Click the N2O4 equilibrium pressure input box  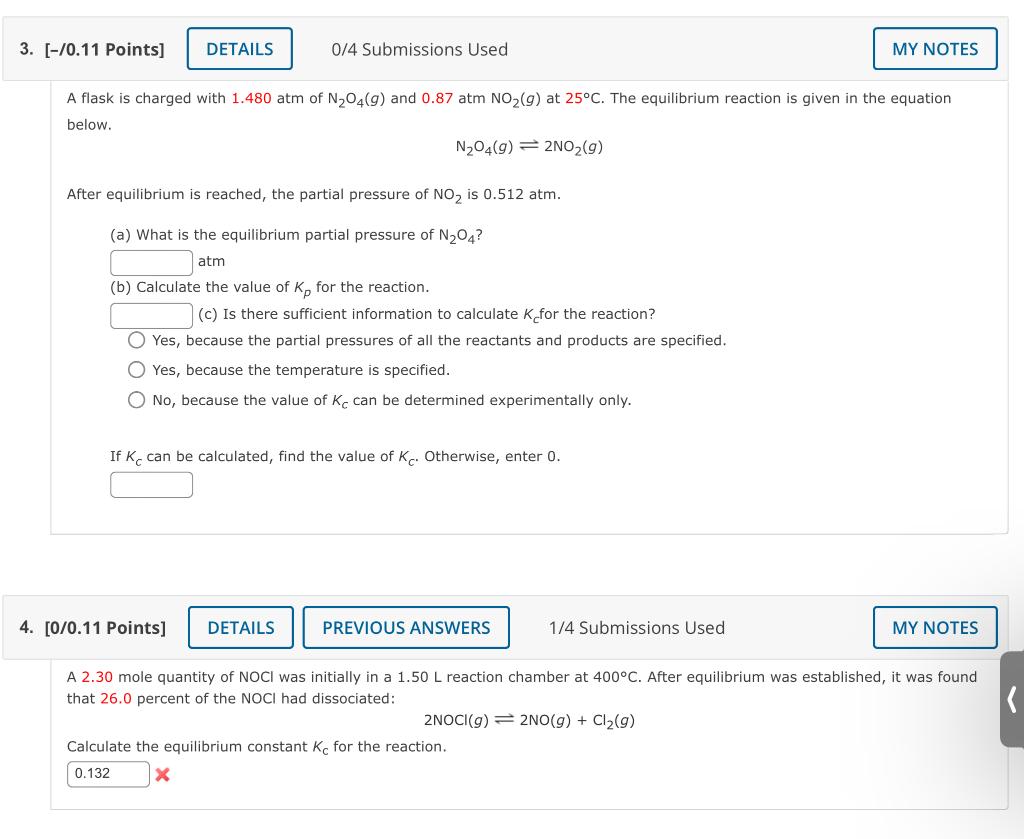click(152, 262)
